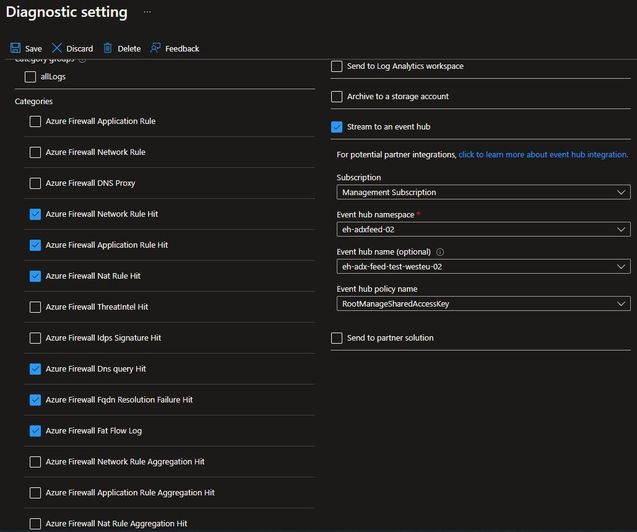This screenshot has width=637, height=532.
Task: Click the Save disk icon
Action: point(15,48)
